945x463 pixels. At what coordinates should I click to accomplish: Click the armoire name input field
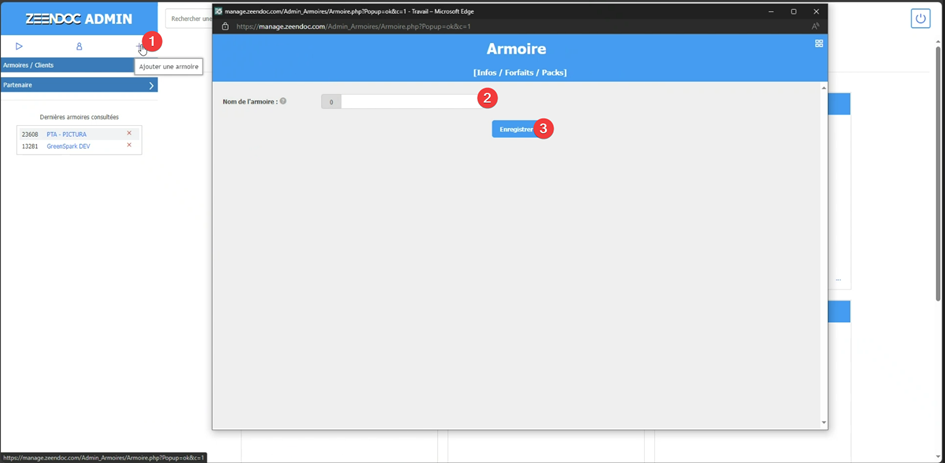click(408, 101)
